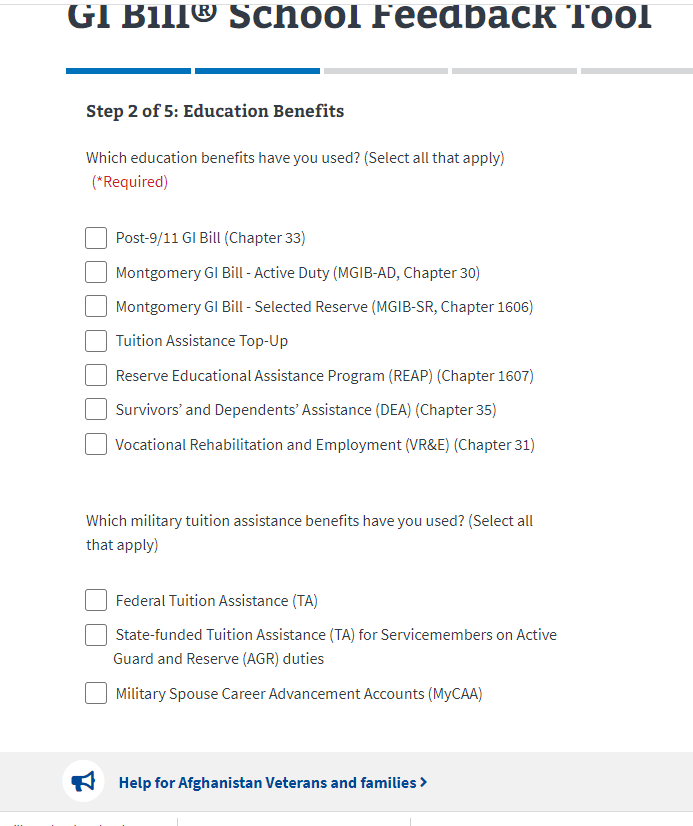Open Help for Afghanistan Veterans and families
693x826 pixels.
(267, 783)
